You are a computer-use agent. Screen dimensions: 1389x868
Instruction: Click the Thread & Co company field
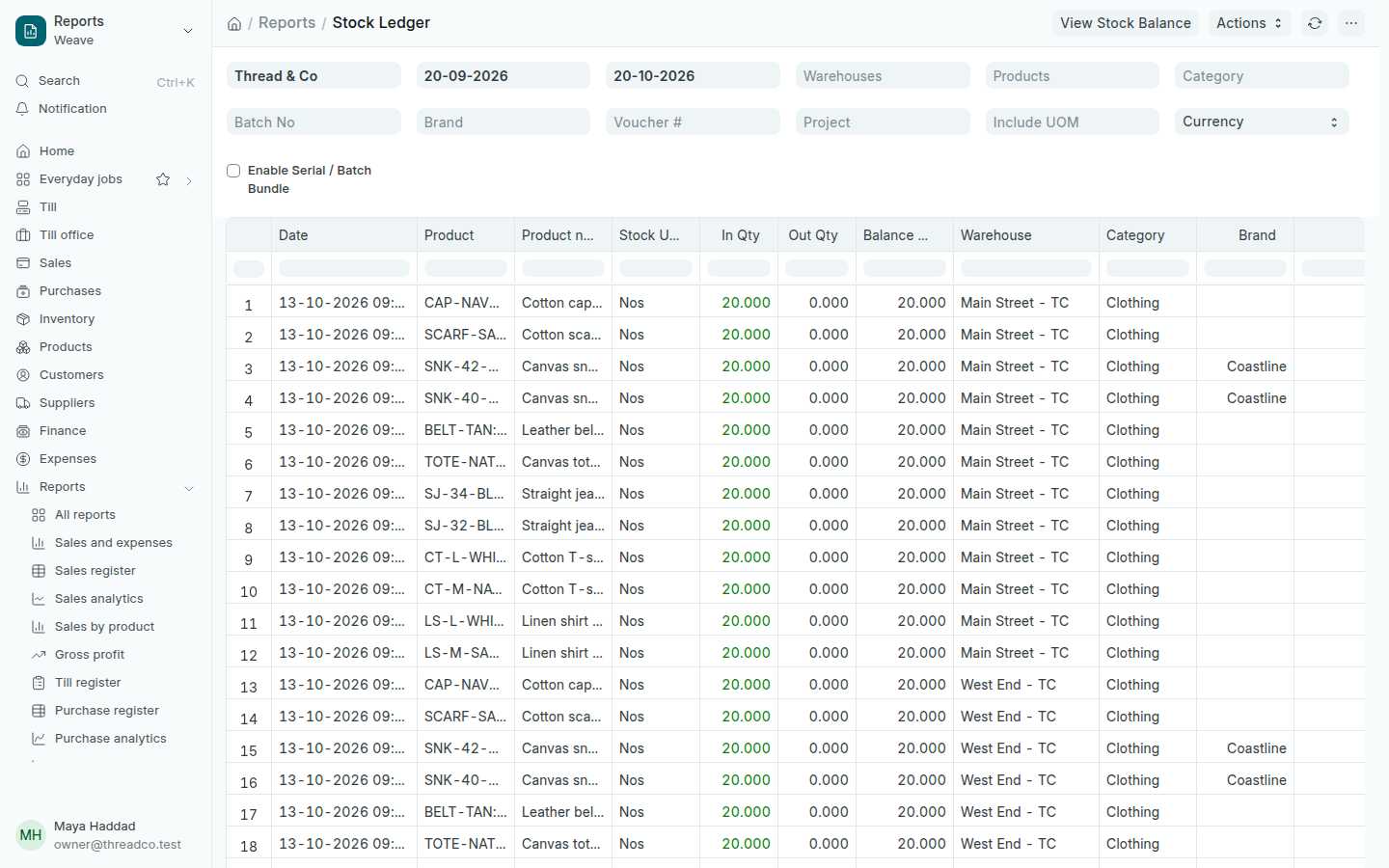pyautogui.click(x=313, y=75)
